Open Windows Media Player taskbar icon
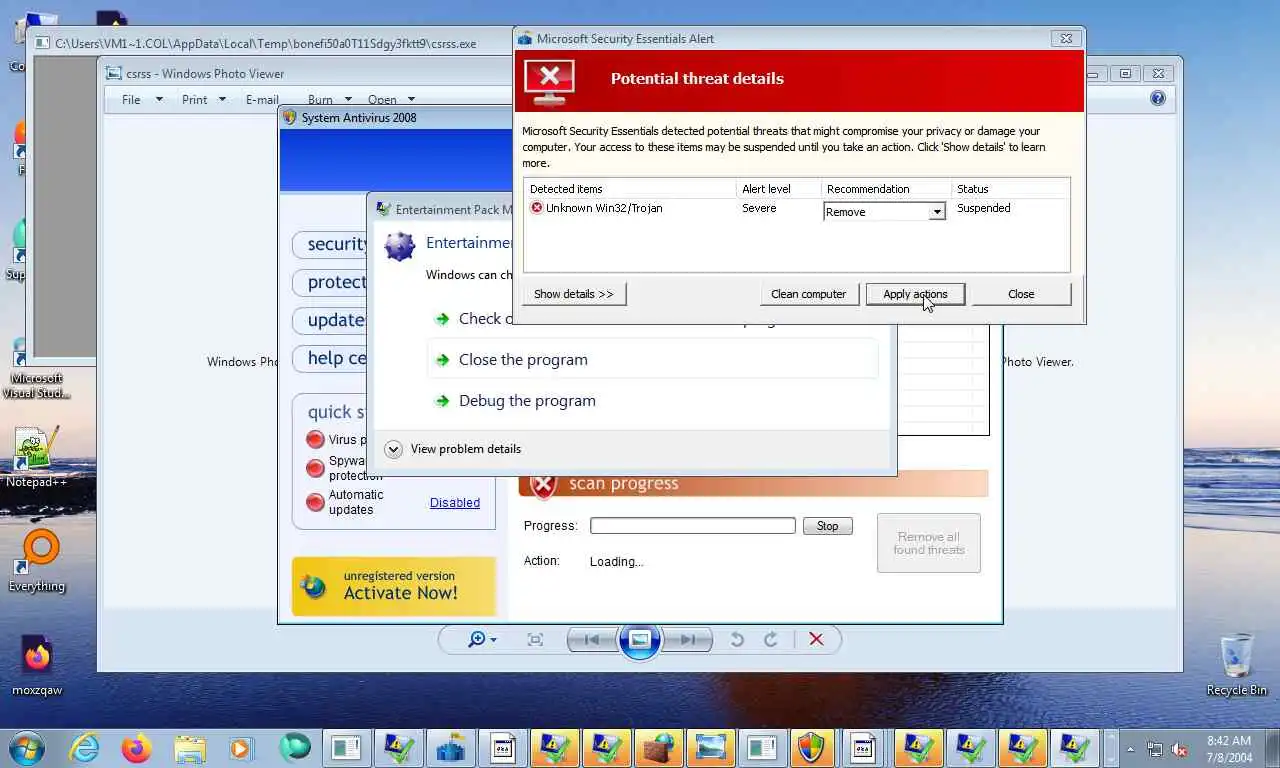Viewport: 1280px width, 768px height. (x=241, y=748)
